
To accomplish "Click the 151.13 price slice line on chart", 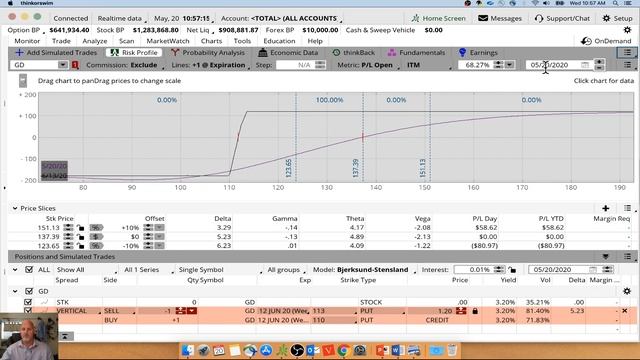I will pos(430,137).
